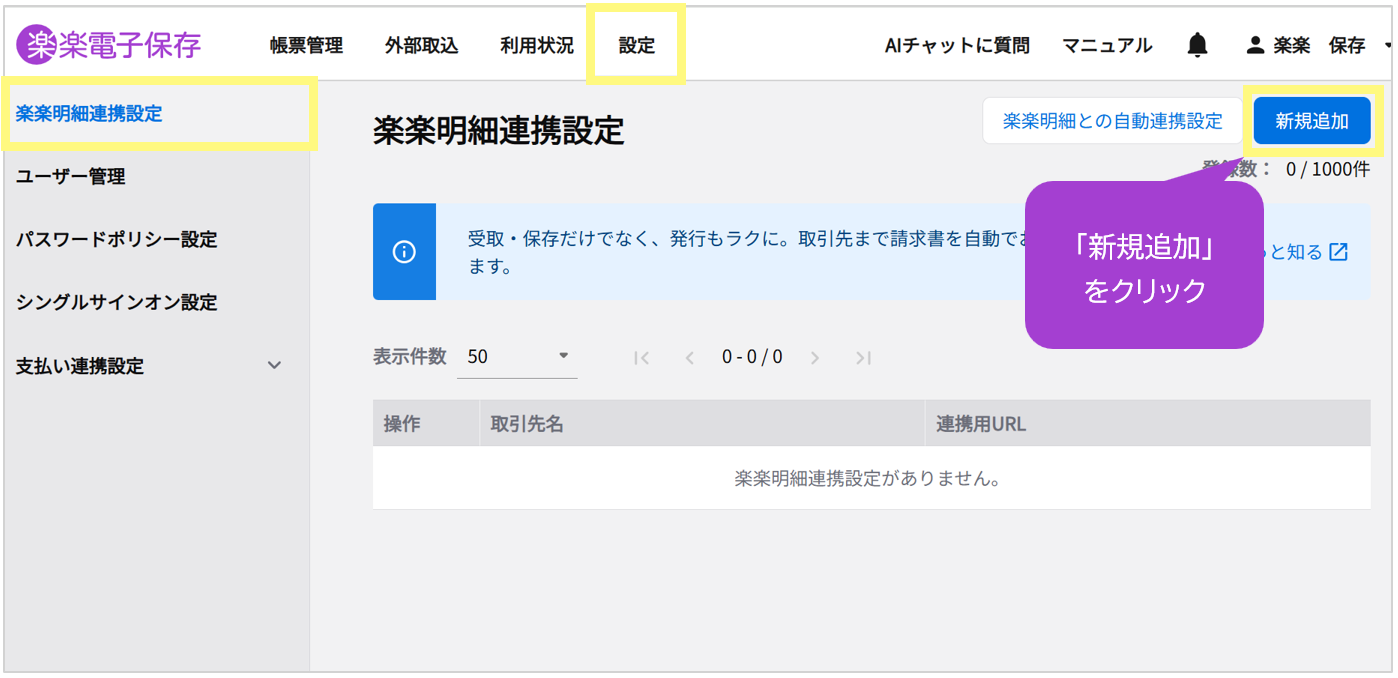Screen dimensions: 1398x678
Task: Expand 支払い連携設定 chevron in sidebar
Action: pos(274,366)
